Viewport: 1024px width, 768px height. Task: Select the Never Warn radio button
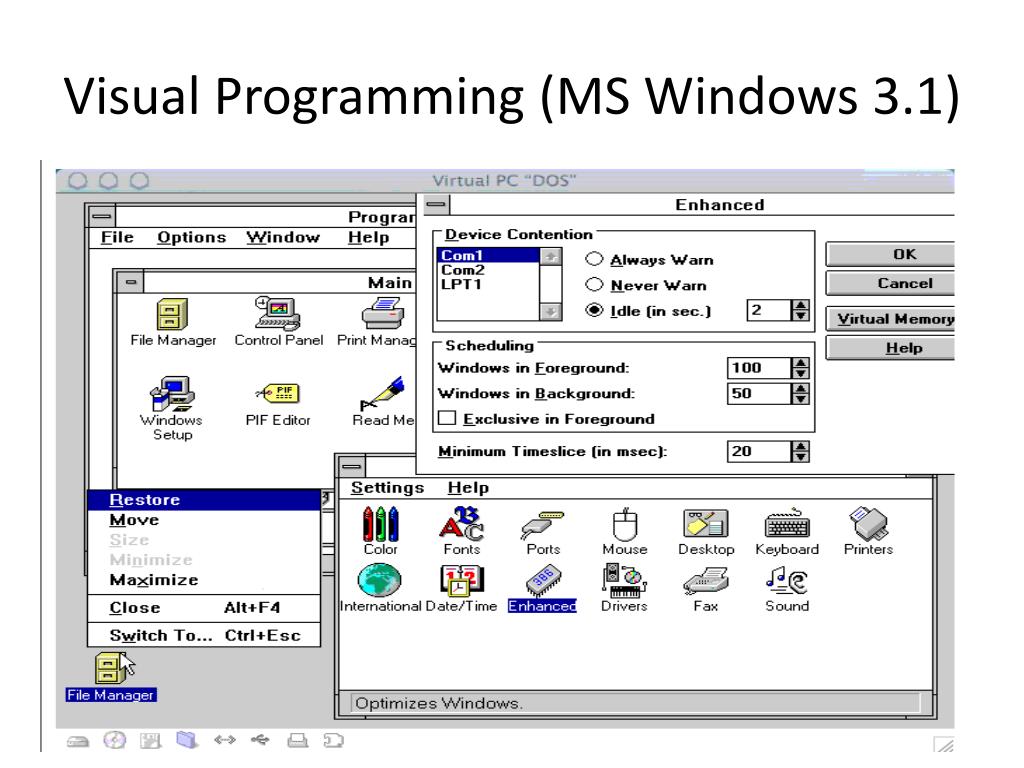tap(594, 284)
